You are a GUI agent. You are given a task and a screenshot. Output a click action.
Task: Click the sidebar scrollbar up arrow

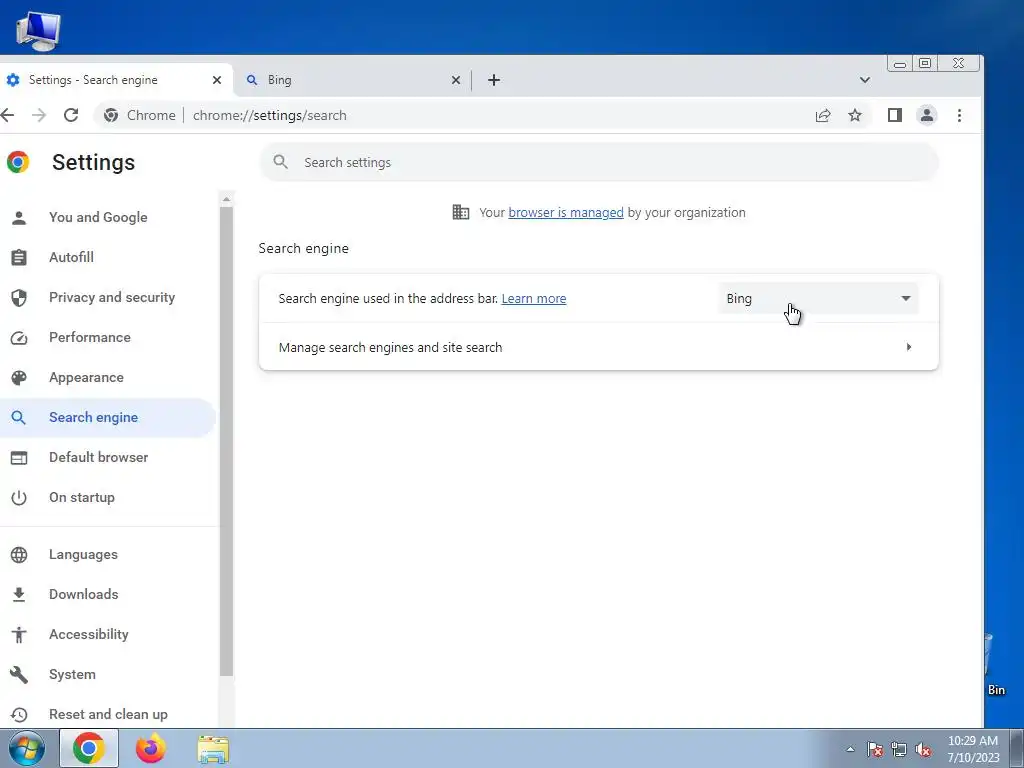tap(227, 199)
